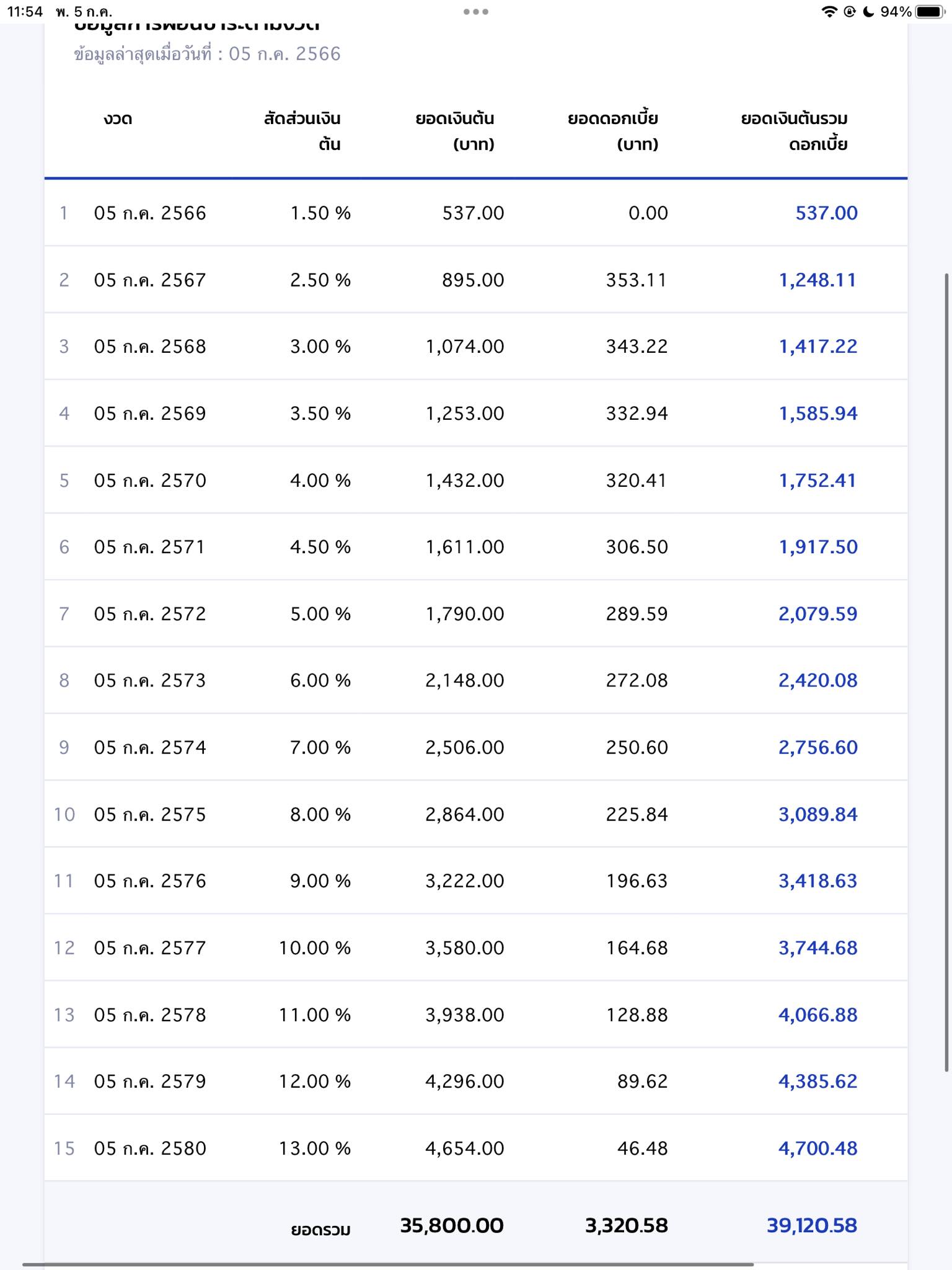Image resolution: width=952 pixels, height=1270 pixels.
Task: Click the interest amount 250.60
Action: click(637, 747)
